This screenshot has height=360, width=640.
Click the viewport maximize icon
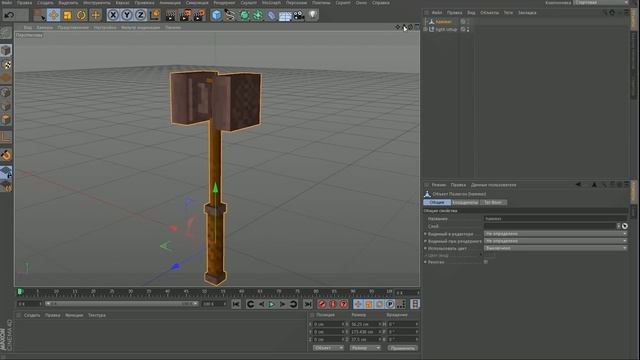pos(417,27)
